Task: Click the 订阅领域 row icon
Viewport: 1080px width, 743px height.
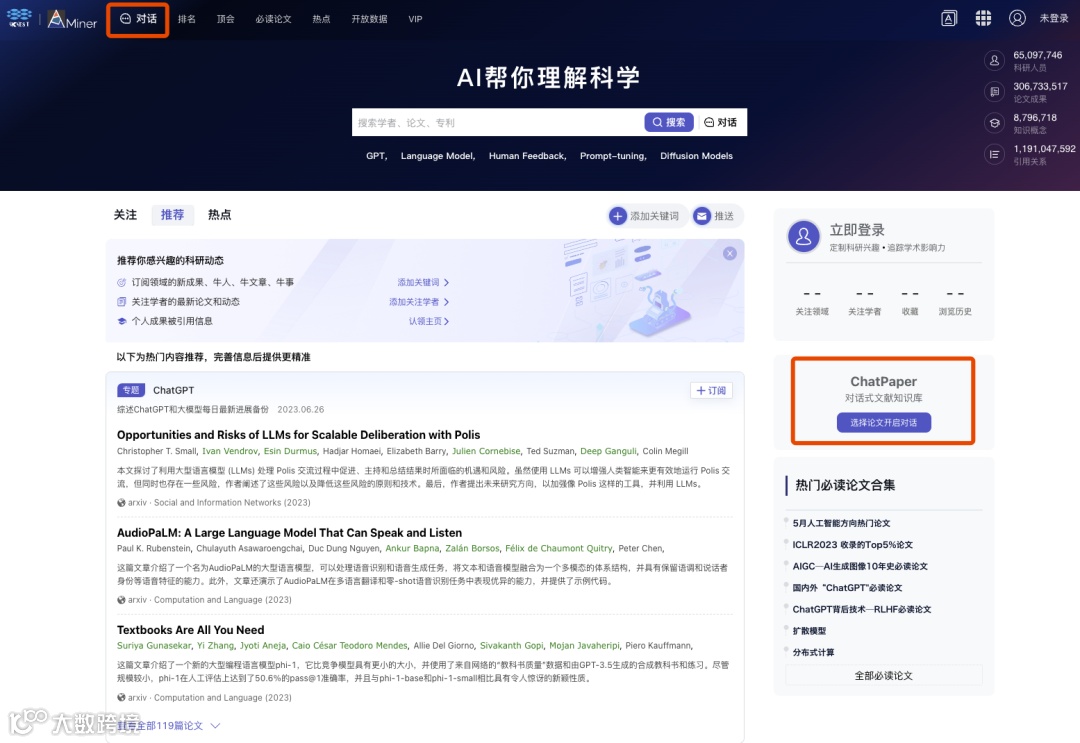Action: [122, 282]
